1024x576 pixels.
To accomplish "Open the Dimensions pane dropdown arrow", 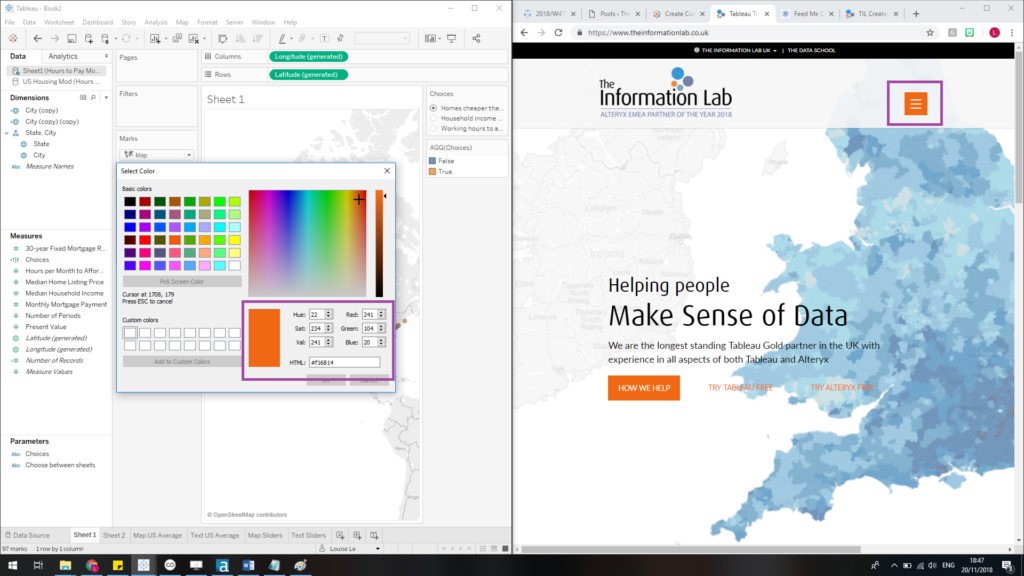I will coord(106,97).
